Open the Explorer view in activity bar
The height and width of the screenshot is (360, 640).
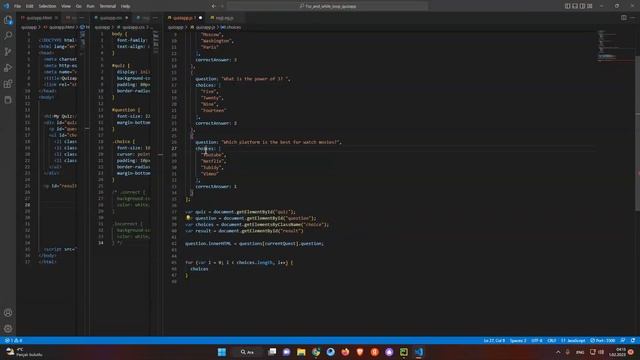coord(8,20)
